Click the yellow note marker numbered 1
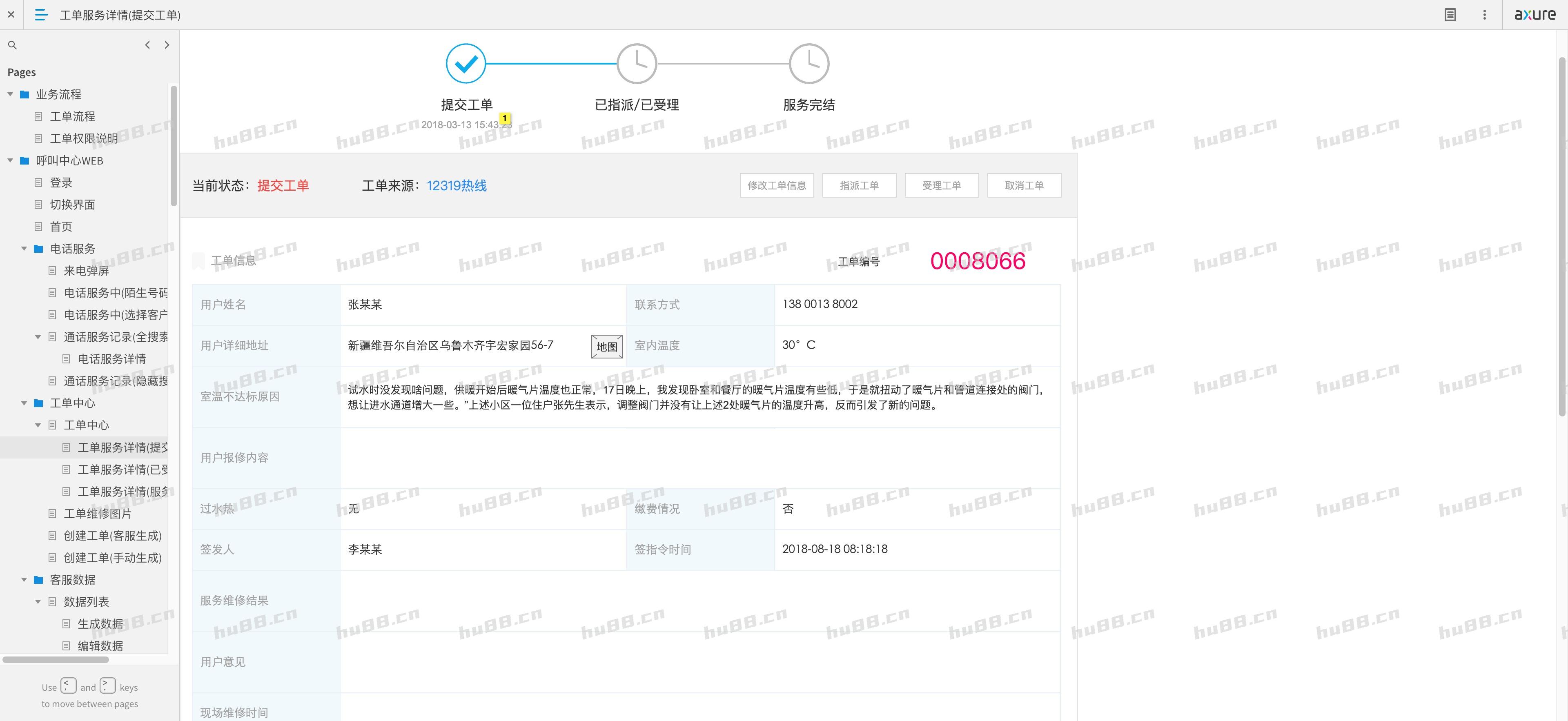Viewport: 1568px width, 721px height. pos(505,118)
